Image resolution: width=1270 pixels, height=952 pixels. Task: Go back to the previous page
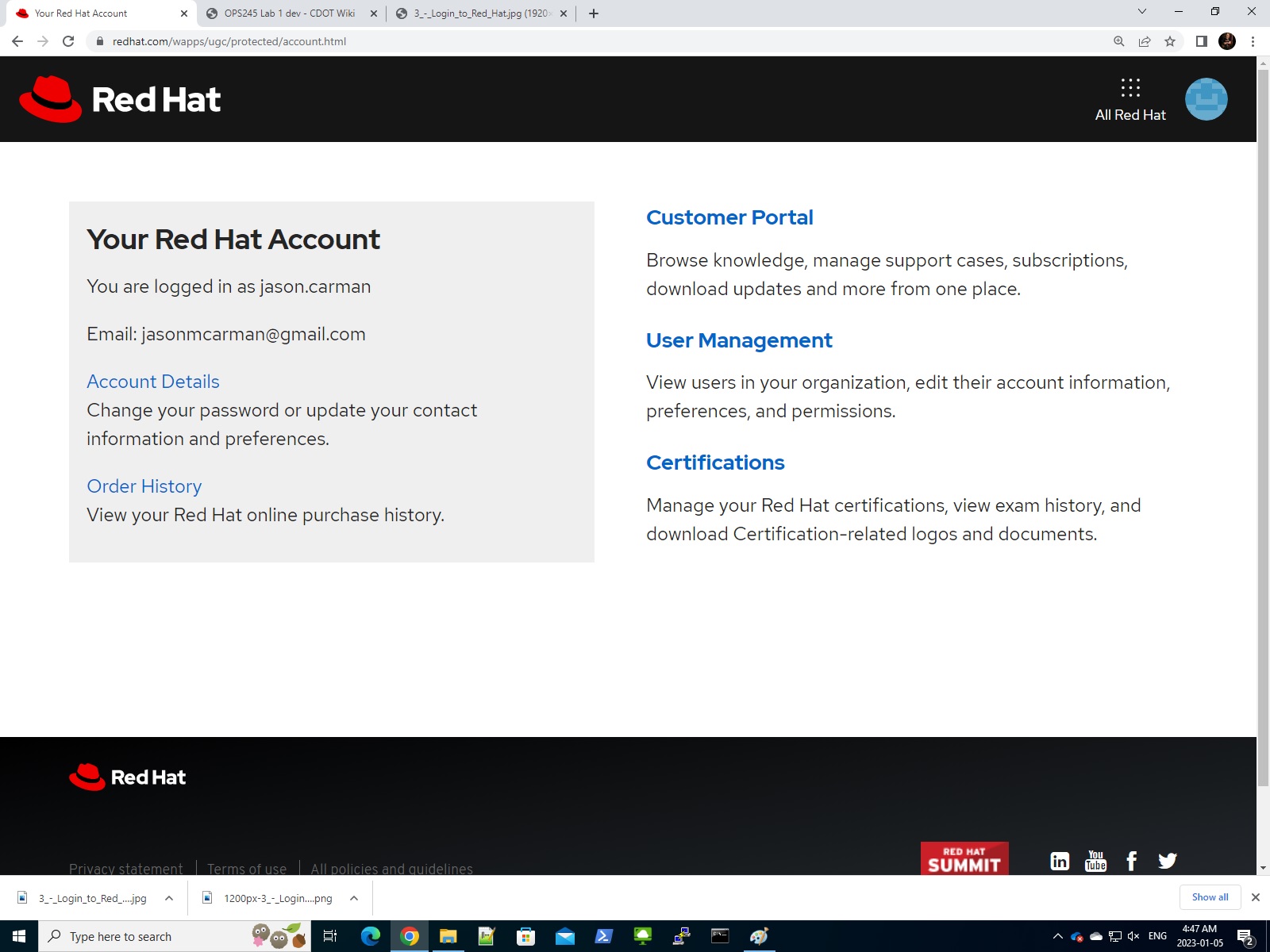point(17,41)
